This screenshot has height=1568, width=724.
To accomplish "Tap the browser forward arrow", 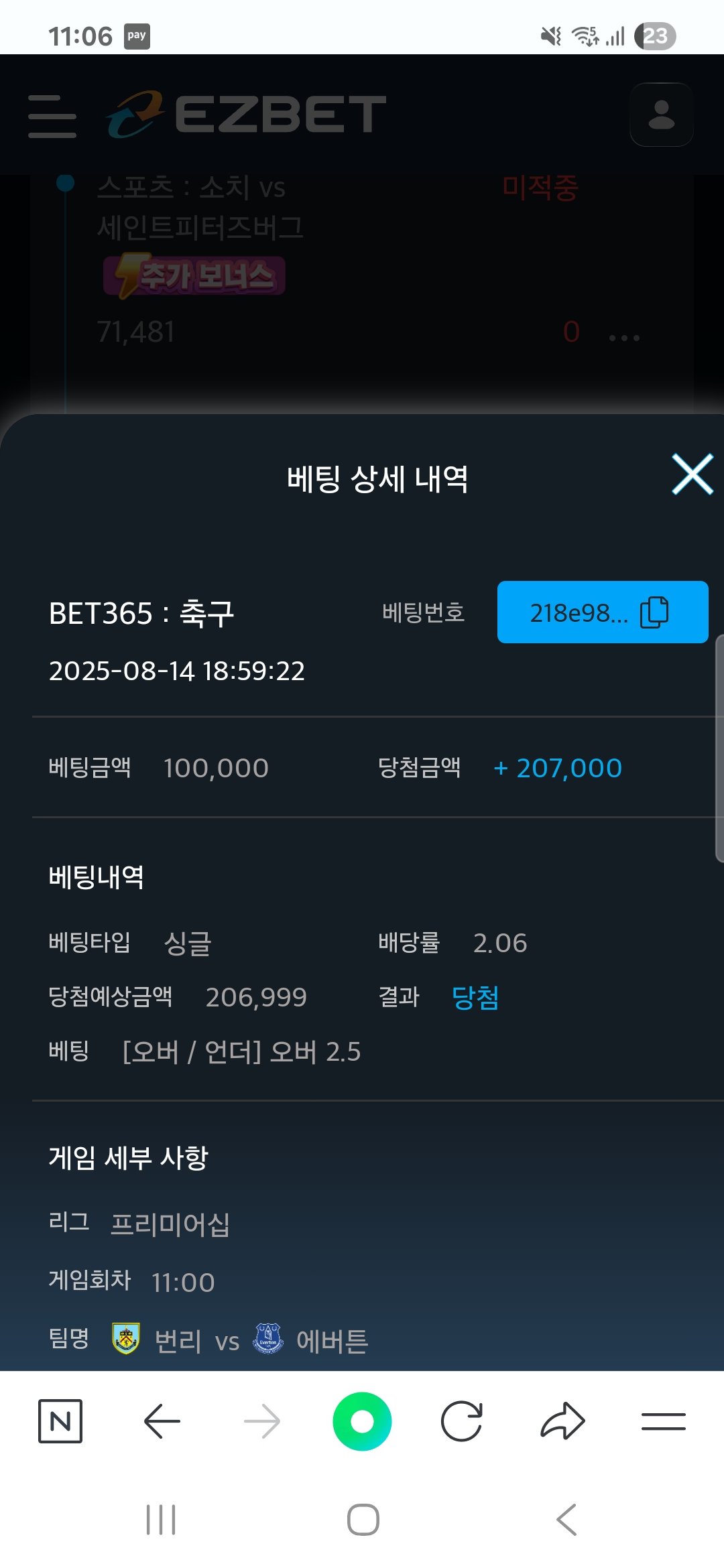I will tap(262, 1421).
